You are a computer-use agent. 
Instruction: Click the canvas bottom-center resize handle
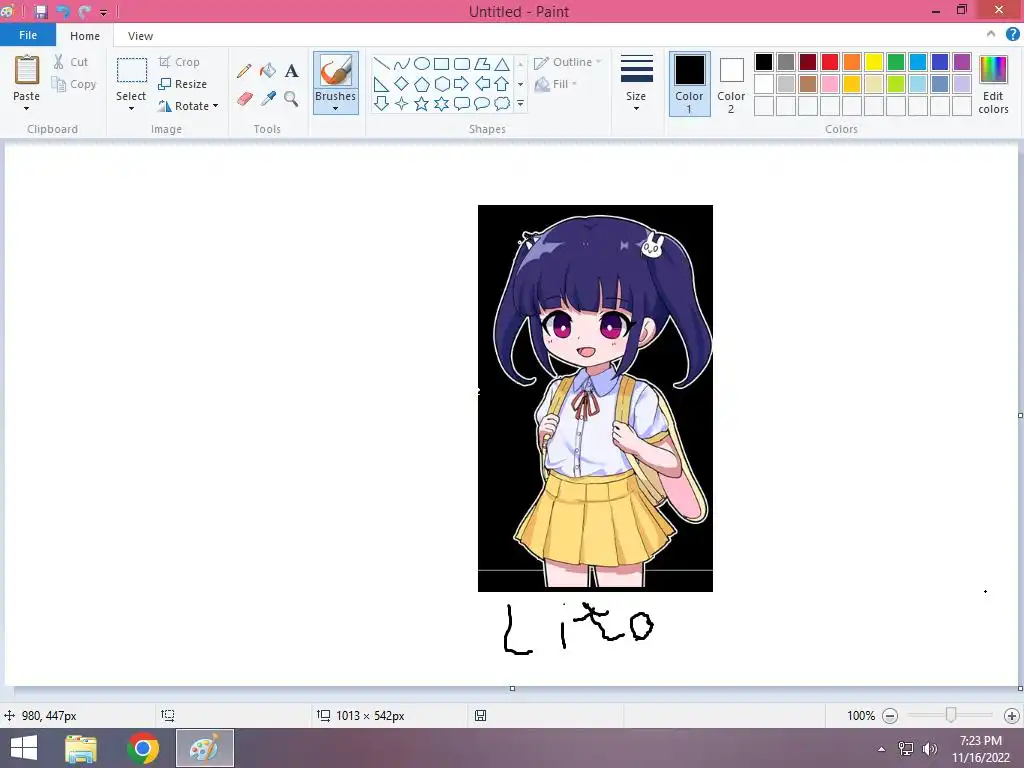click(x=512, y=688)
